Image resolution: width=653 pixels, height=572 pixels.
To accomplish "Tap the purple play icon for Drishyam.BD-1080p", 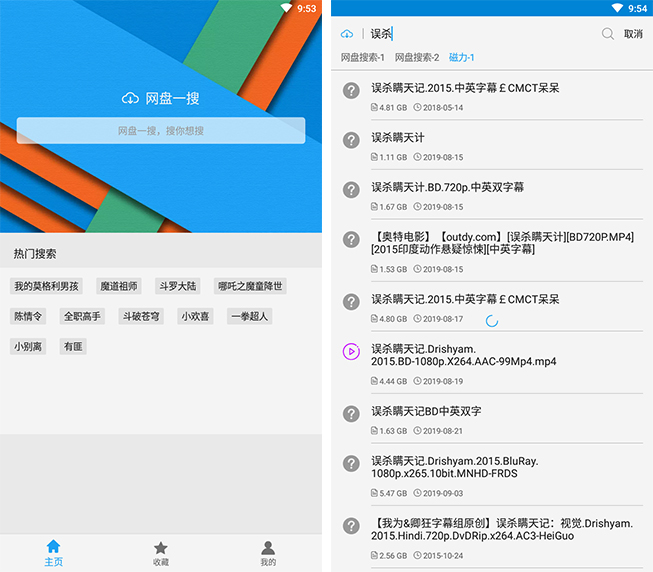I will pos(351,351).
